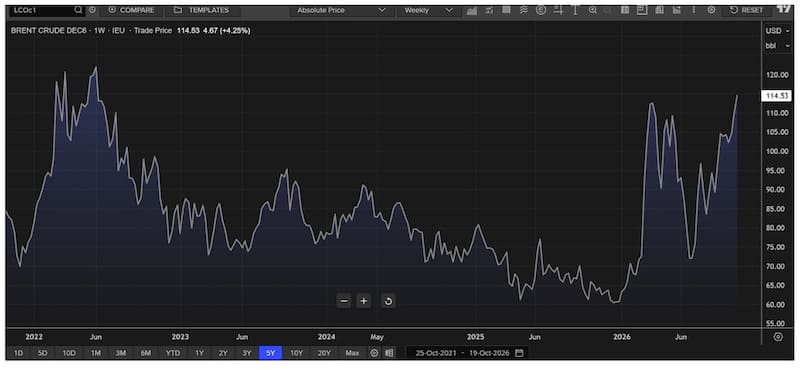
Task: Select the 3Y time range
Action: pyautogui.click(x=247, y=353)
